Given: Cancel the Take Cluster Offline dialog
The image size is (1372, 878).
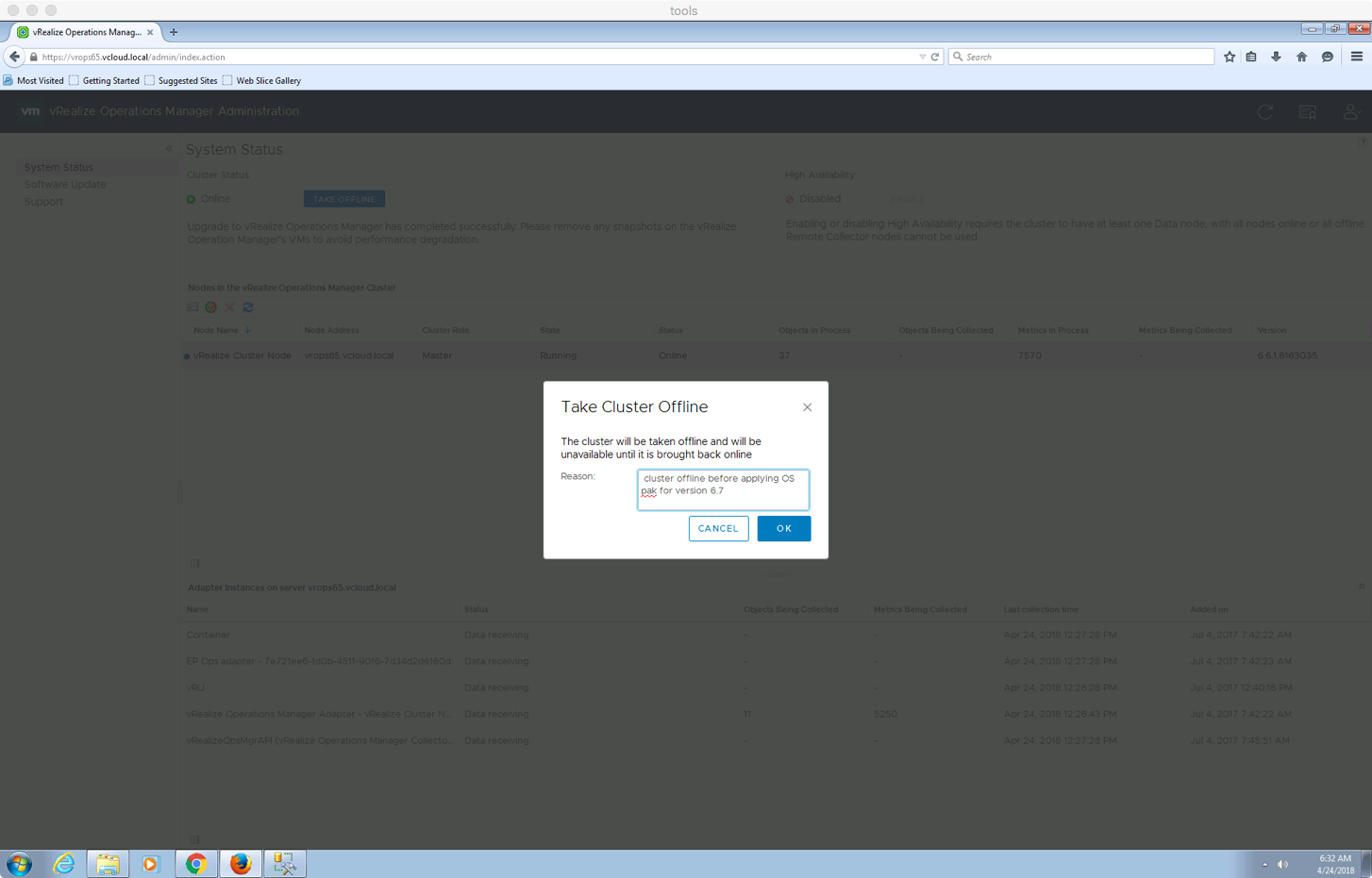Looking at the screenshot, I should pos(718,528).
